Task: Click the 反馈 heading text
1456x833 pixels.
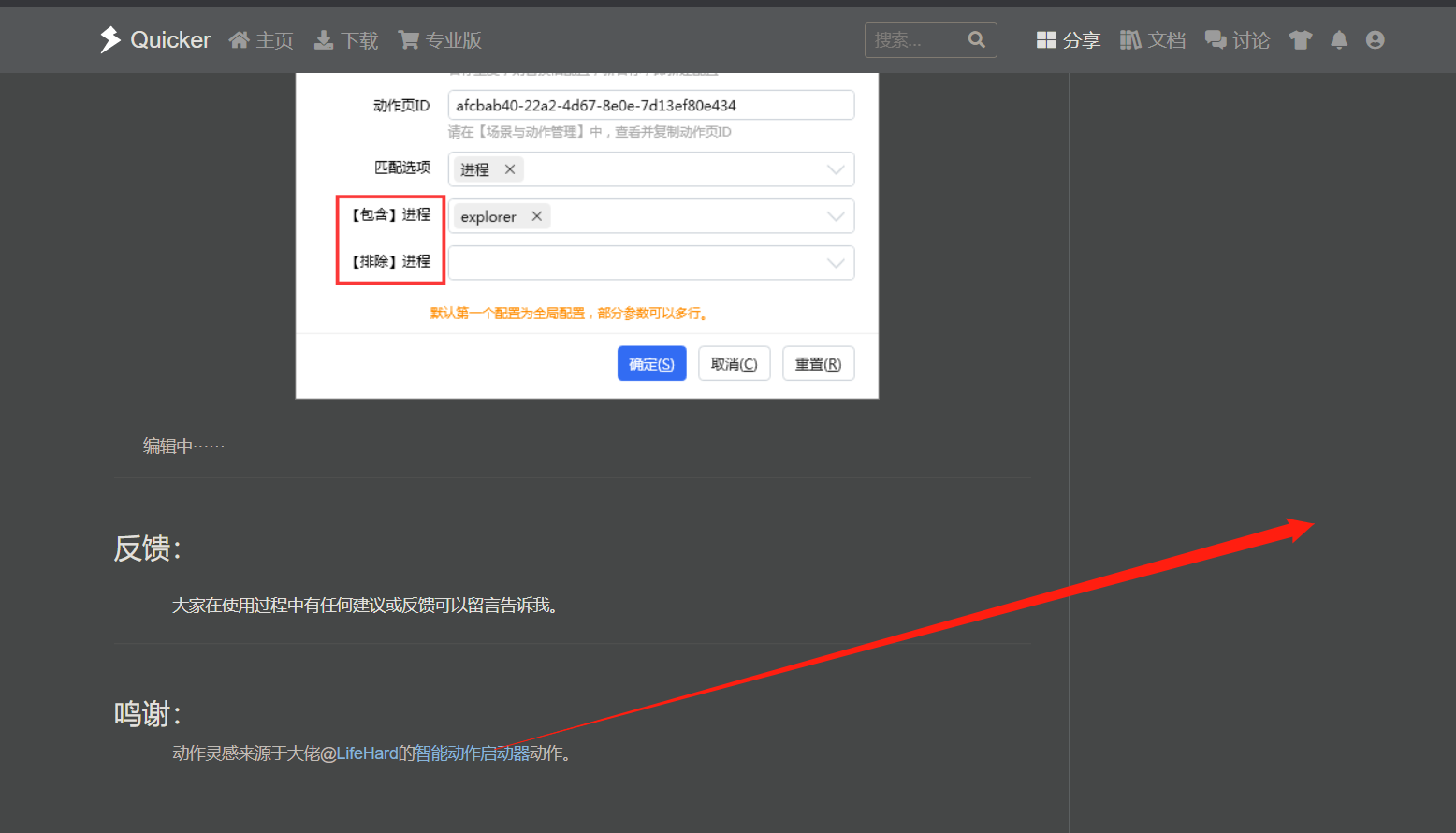Action: 147,548
